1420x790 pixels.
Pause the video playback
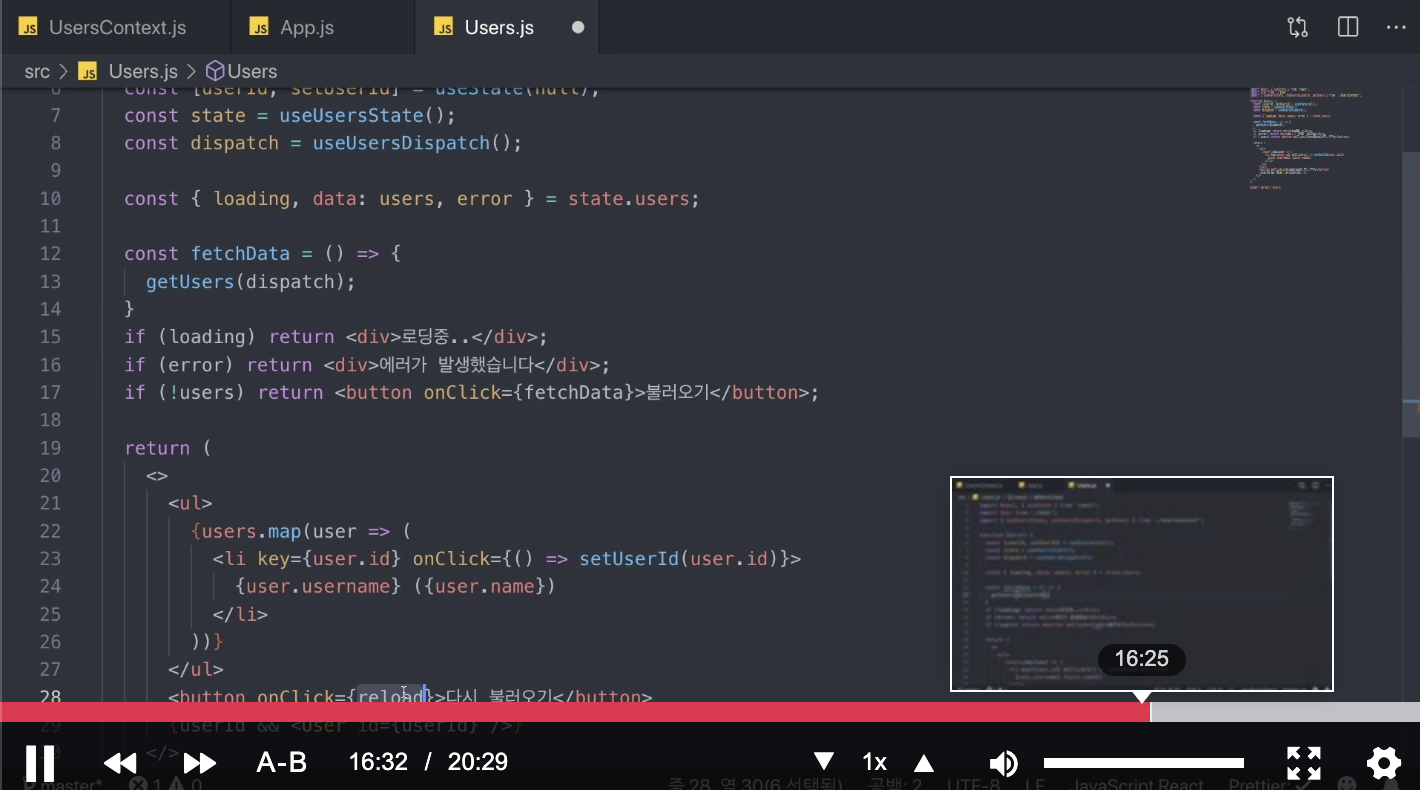pos(40,763)
